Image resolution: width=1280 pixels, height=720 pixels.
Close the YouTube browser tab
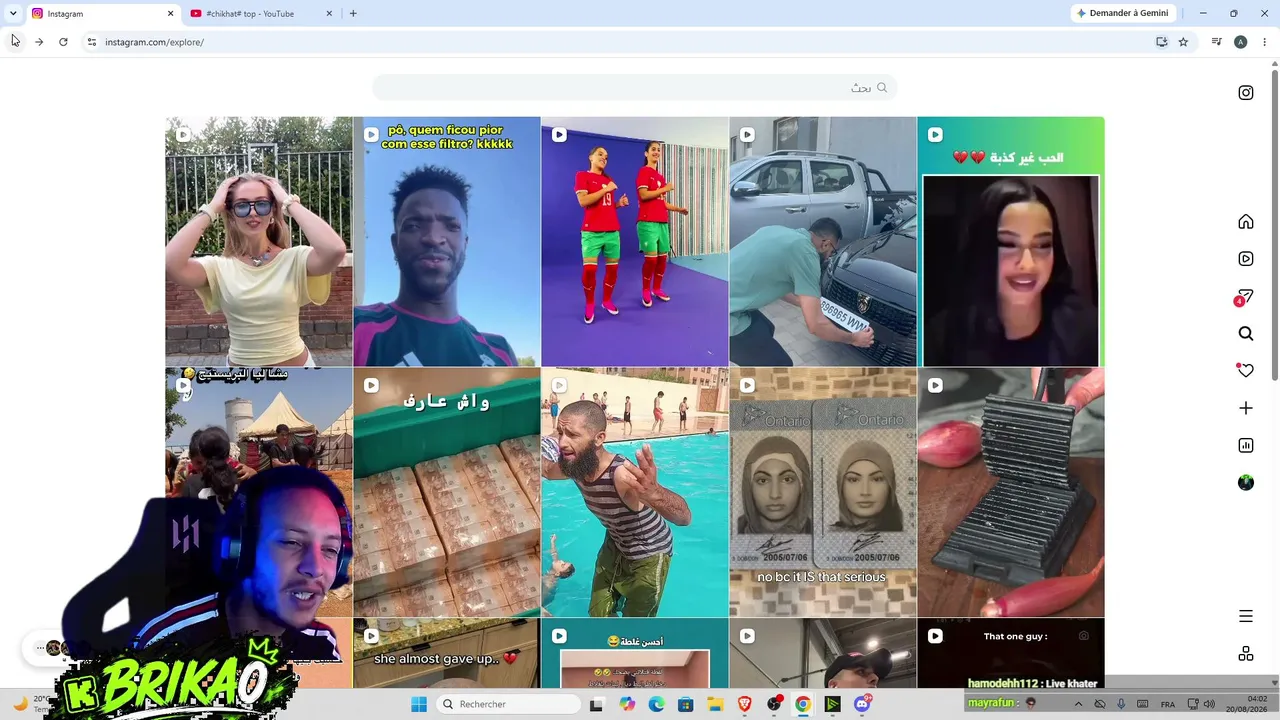(x=329, y=14)
